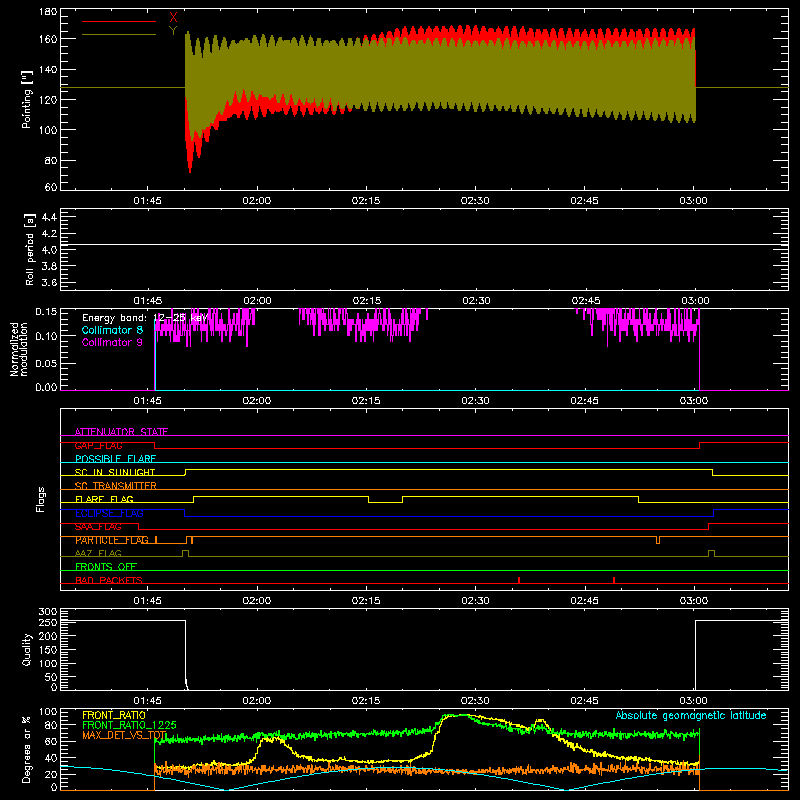Click the 02:15 time label under Pointing plot
The image size is (800, 800).
(366, 201)
